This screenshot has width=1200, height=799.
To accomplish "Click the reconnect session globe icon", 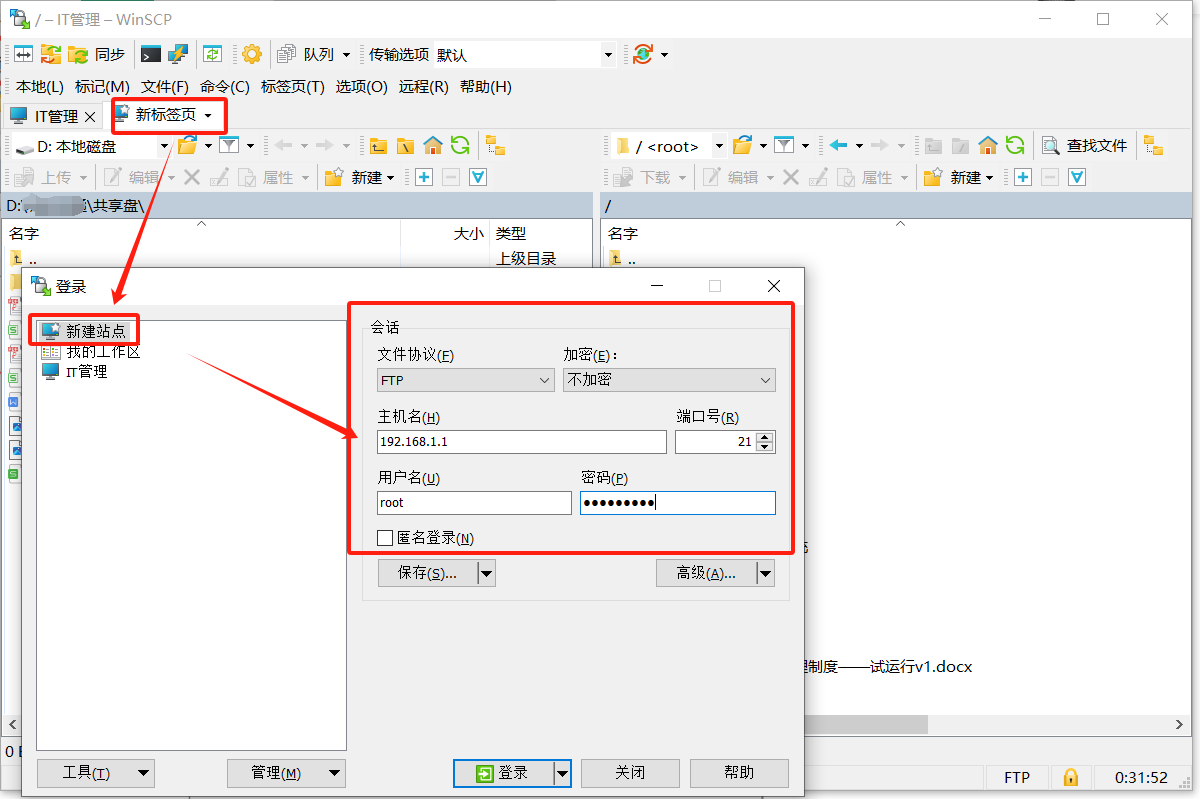I will pos(642,54).
